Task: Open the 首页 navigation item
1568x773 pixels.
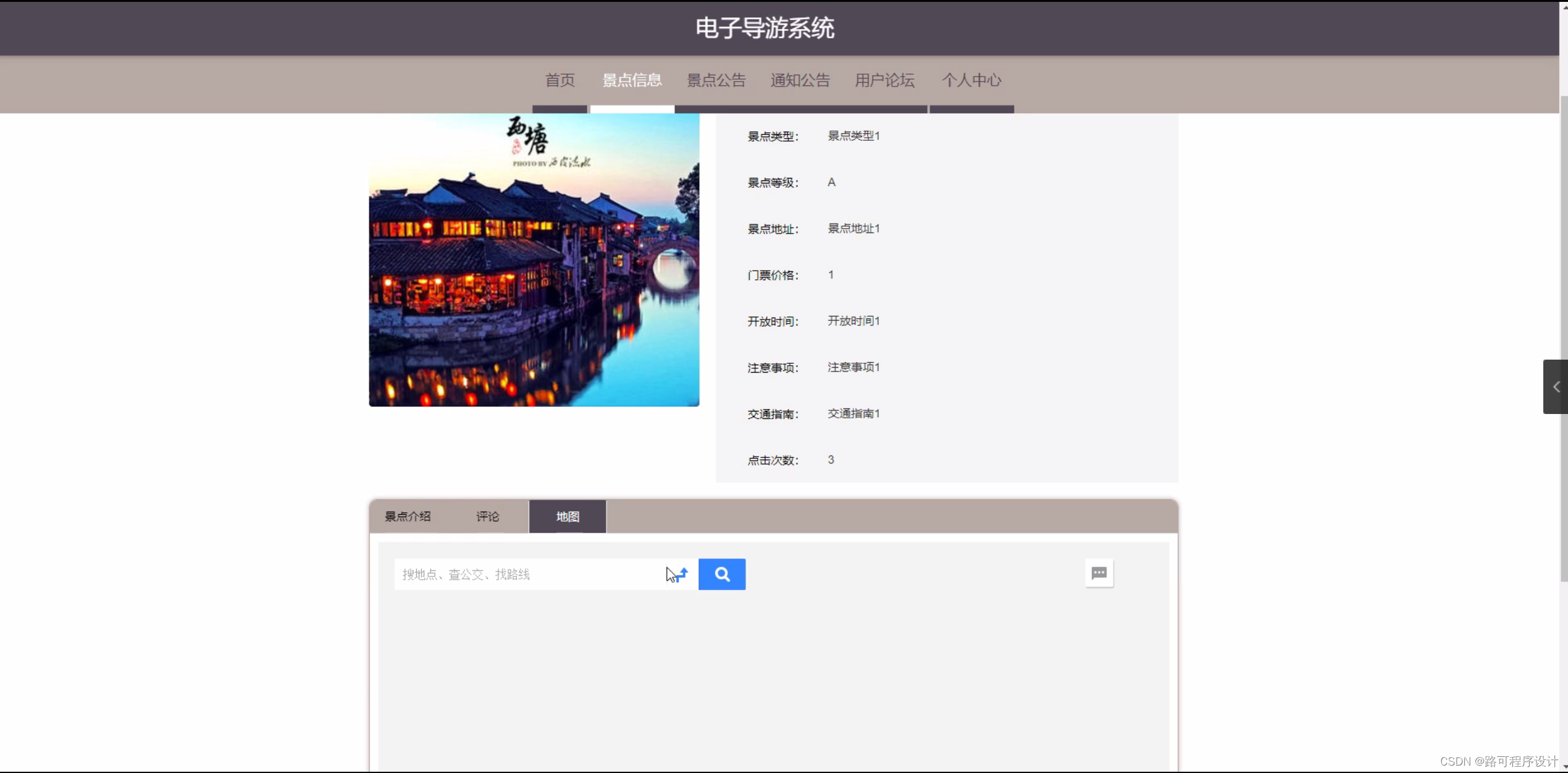Action: (x=559, y=80)
